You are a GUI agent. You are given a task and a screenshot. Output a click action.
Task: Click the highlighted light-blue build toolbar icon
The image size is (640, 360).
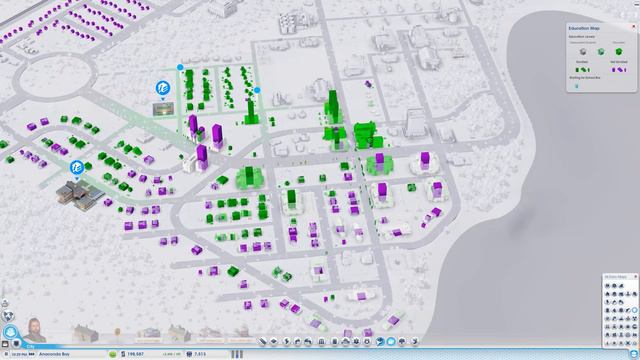coord(391,341)
